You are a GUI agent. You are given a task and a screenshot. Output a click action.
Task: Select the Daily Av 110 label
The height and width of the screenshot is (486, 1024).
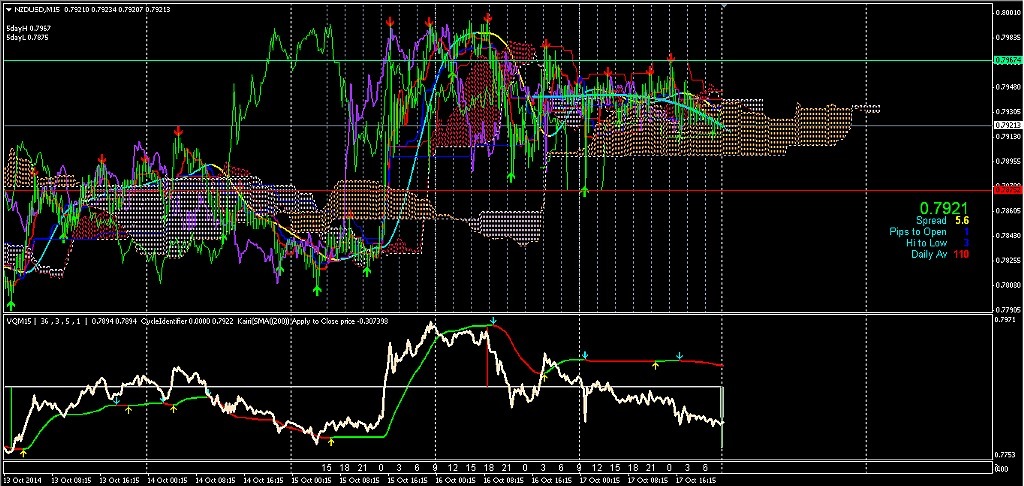pyautogui.click(x=940, y=255)
